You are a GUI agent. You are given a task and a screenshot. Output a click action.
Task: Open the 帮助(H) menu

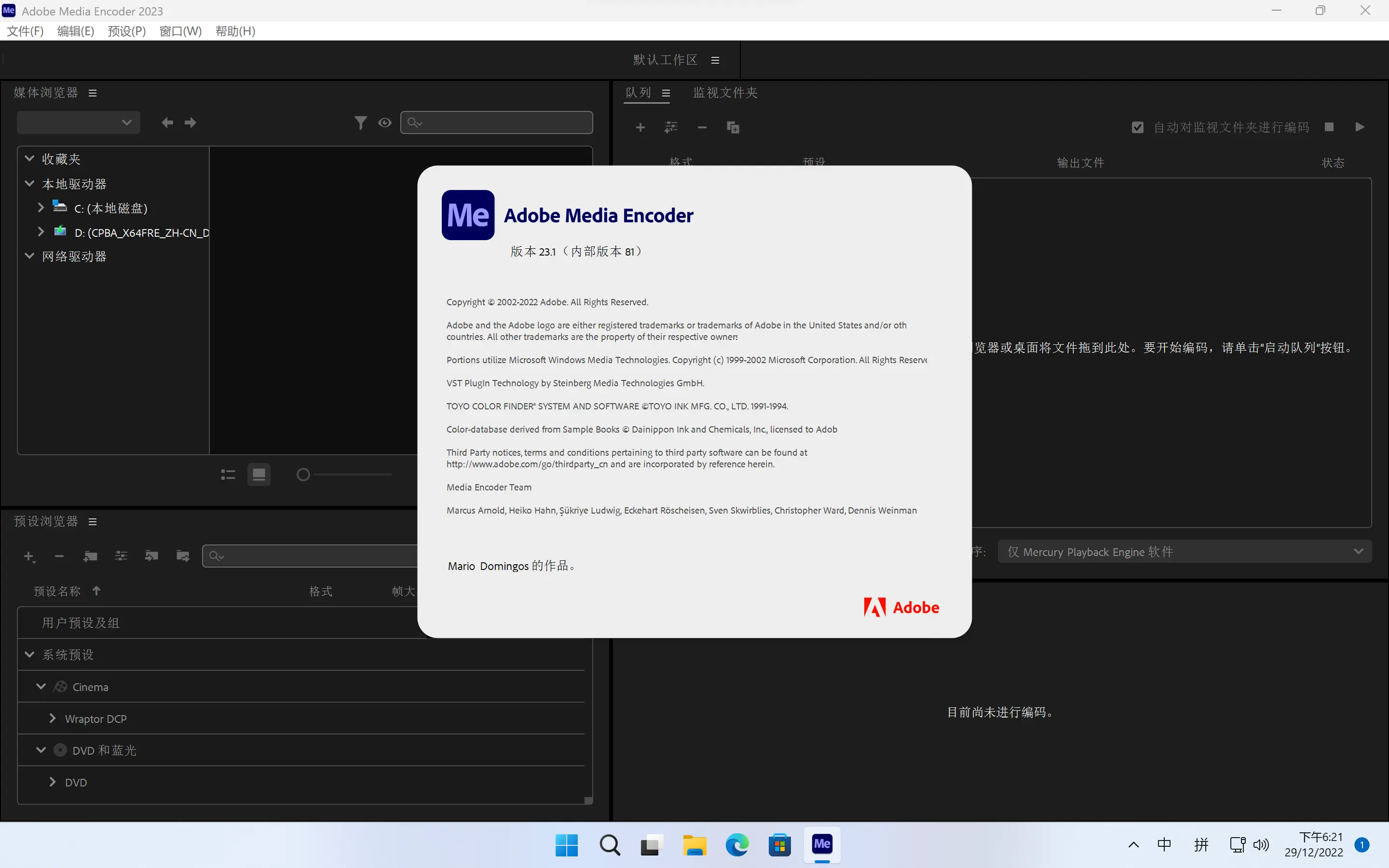tap(235, 31)
